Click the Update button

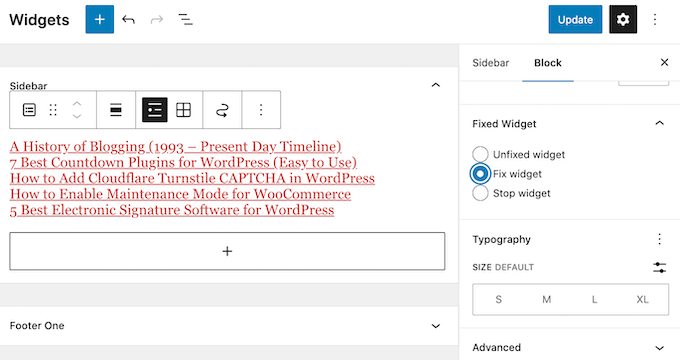[x=575, y=20]
